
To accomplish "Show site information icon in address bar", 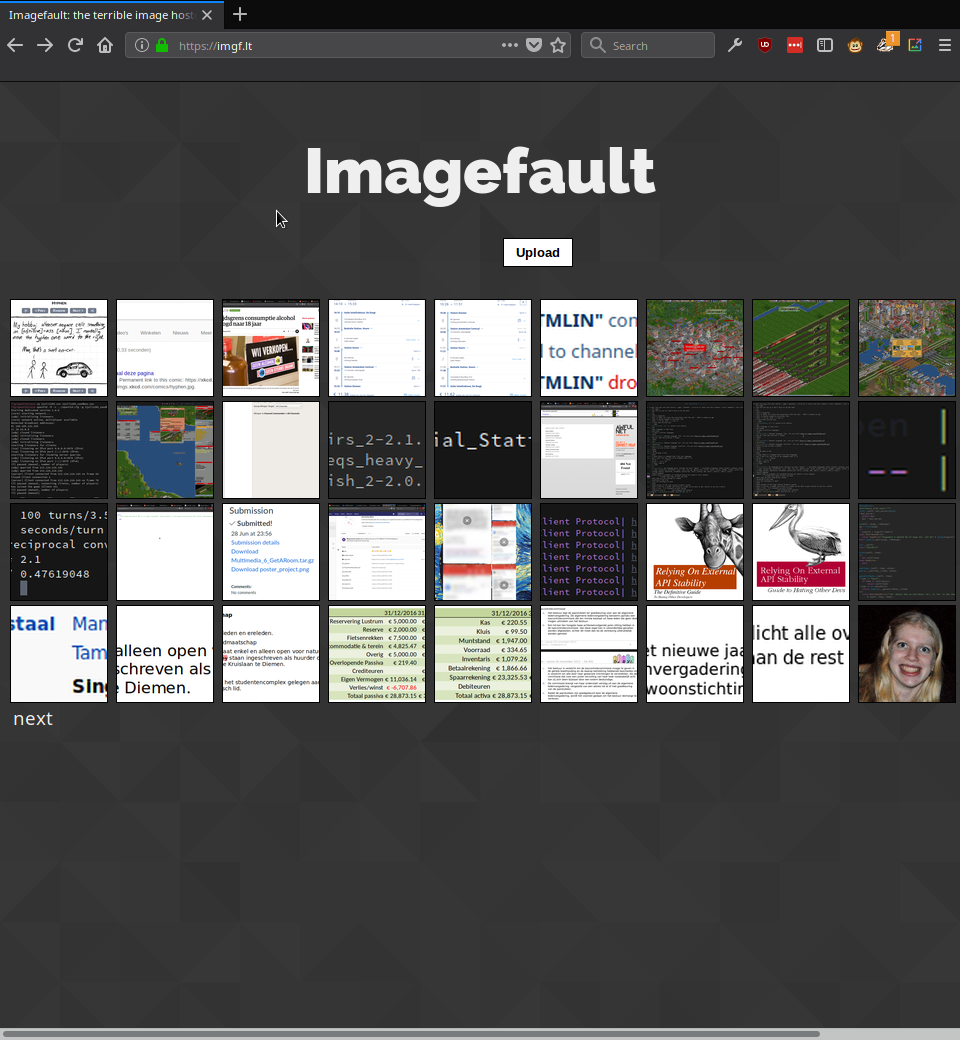I will point(142,45).
